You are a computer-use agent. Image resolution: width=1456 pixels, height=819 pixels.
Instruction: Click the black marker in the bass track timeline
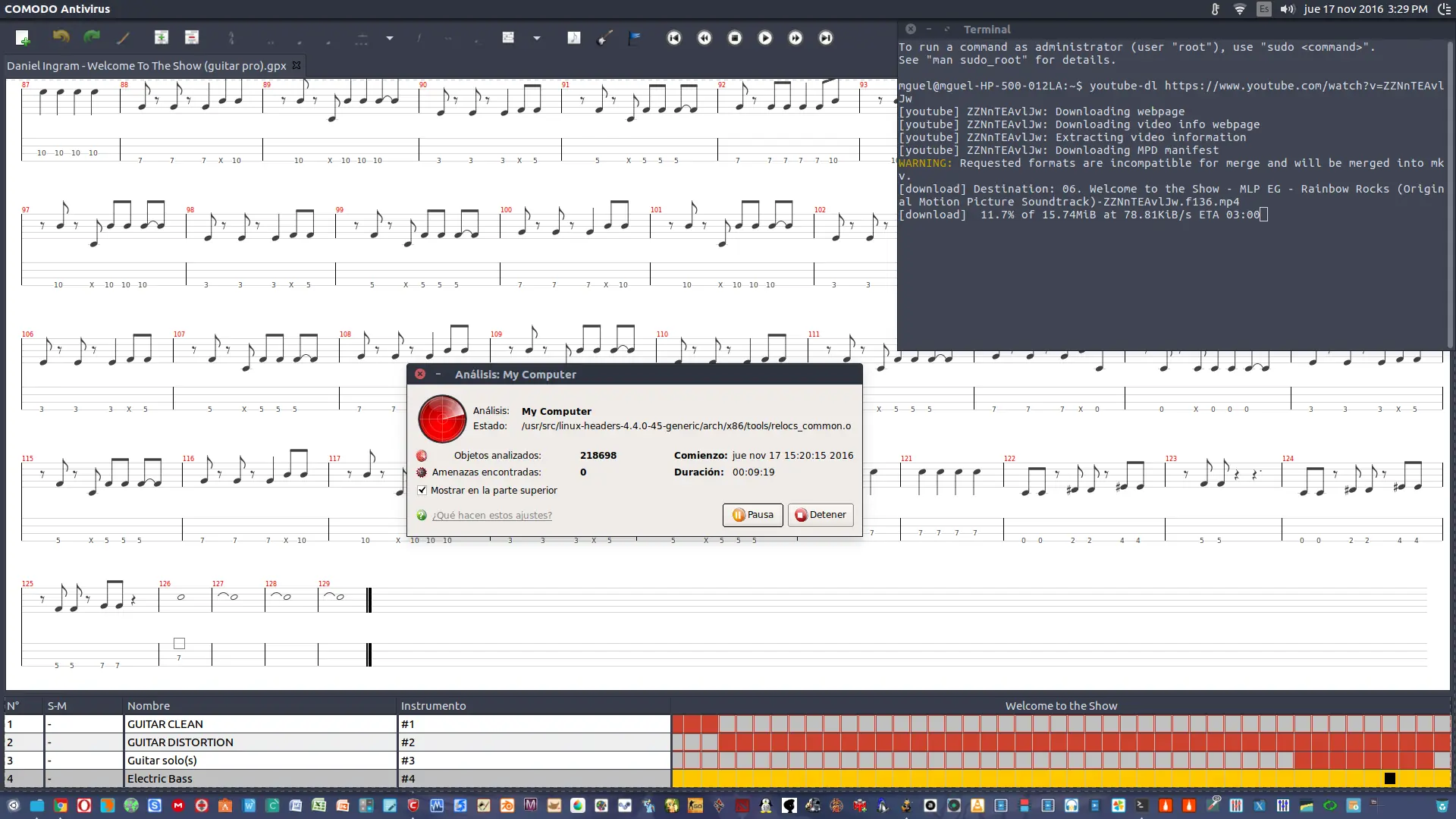pos(1390,779)
